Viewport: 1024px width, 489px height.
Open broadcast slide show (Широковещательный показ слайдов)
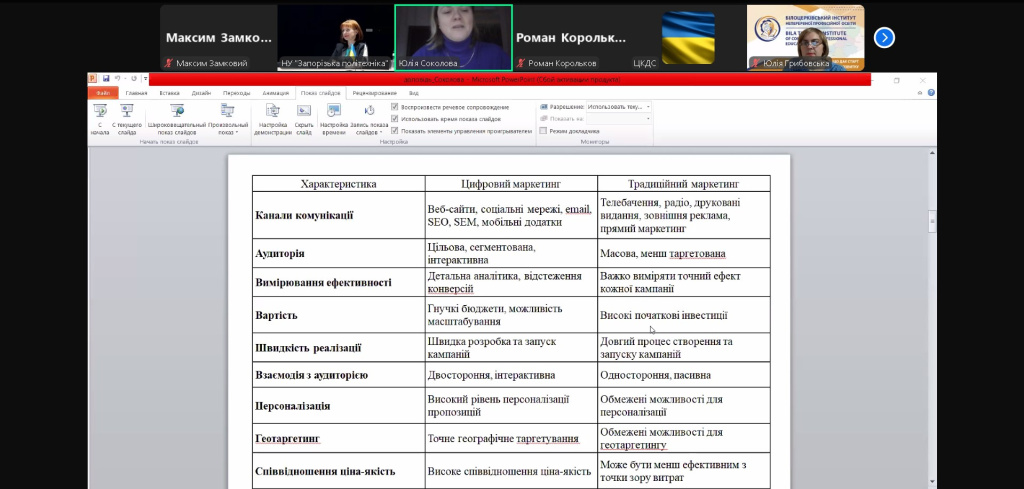[x=176, y=119]
